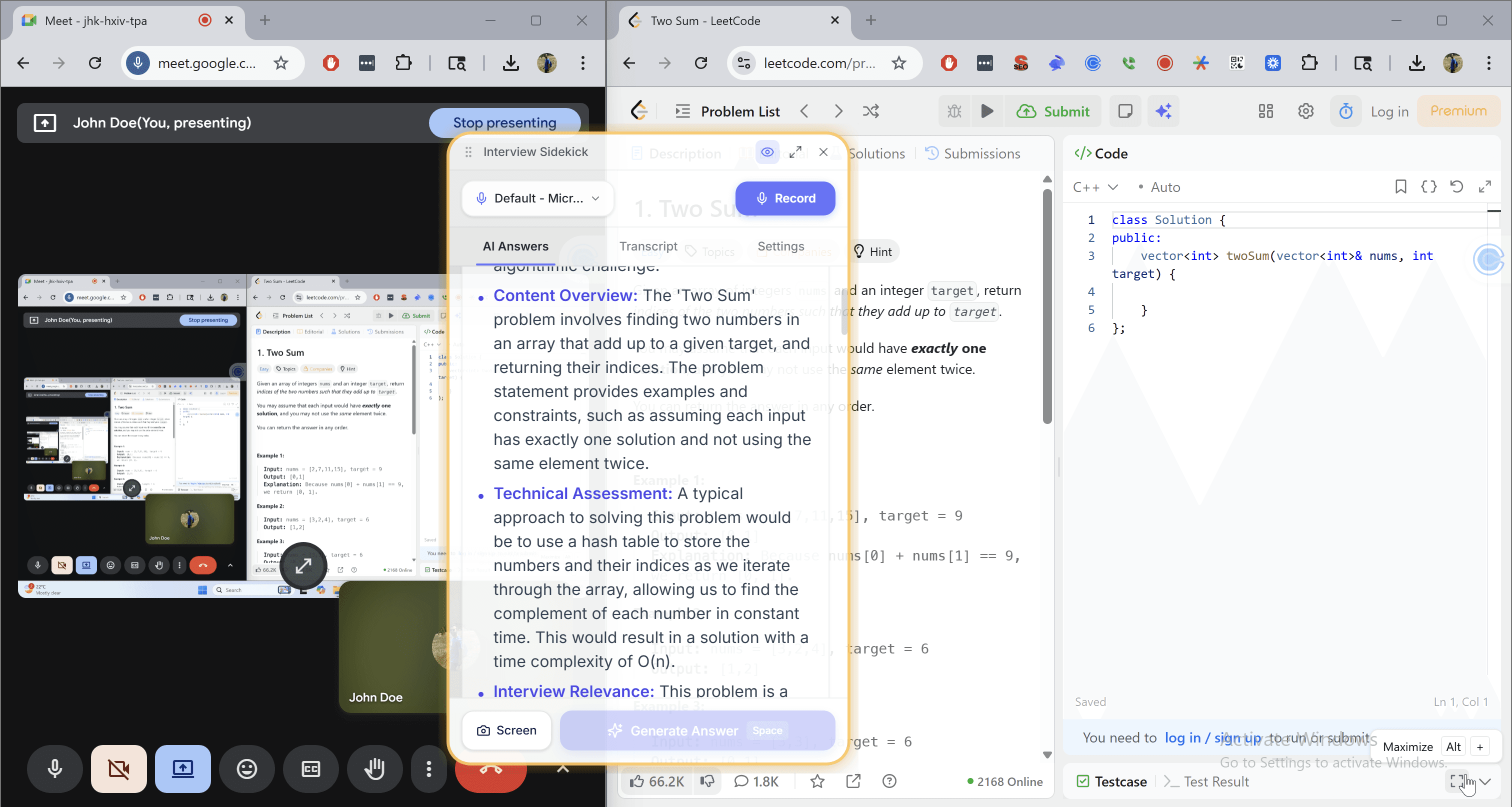Bookmark the current code editor snippet
Screen dimensions: 1512x807
pos(1400,186)
